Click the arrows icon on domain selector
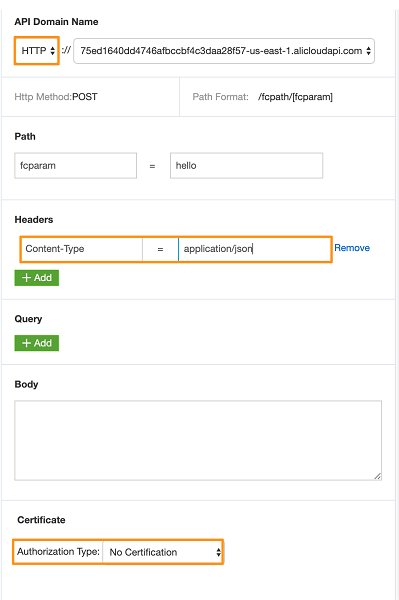 pos(368,51)
